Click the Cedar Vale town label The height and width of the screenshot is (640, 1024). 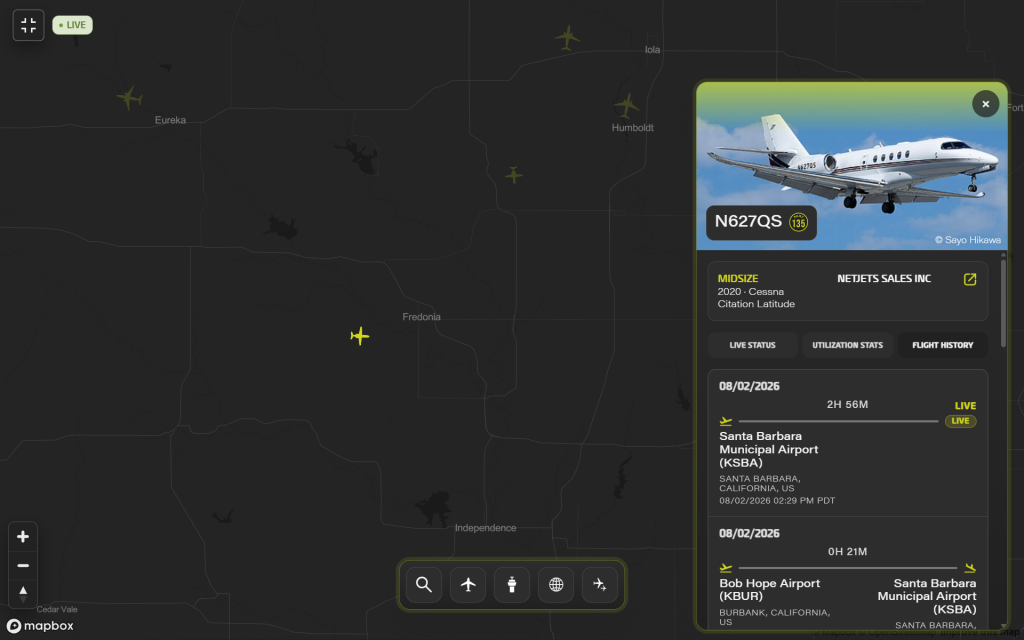coord(57,609)
